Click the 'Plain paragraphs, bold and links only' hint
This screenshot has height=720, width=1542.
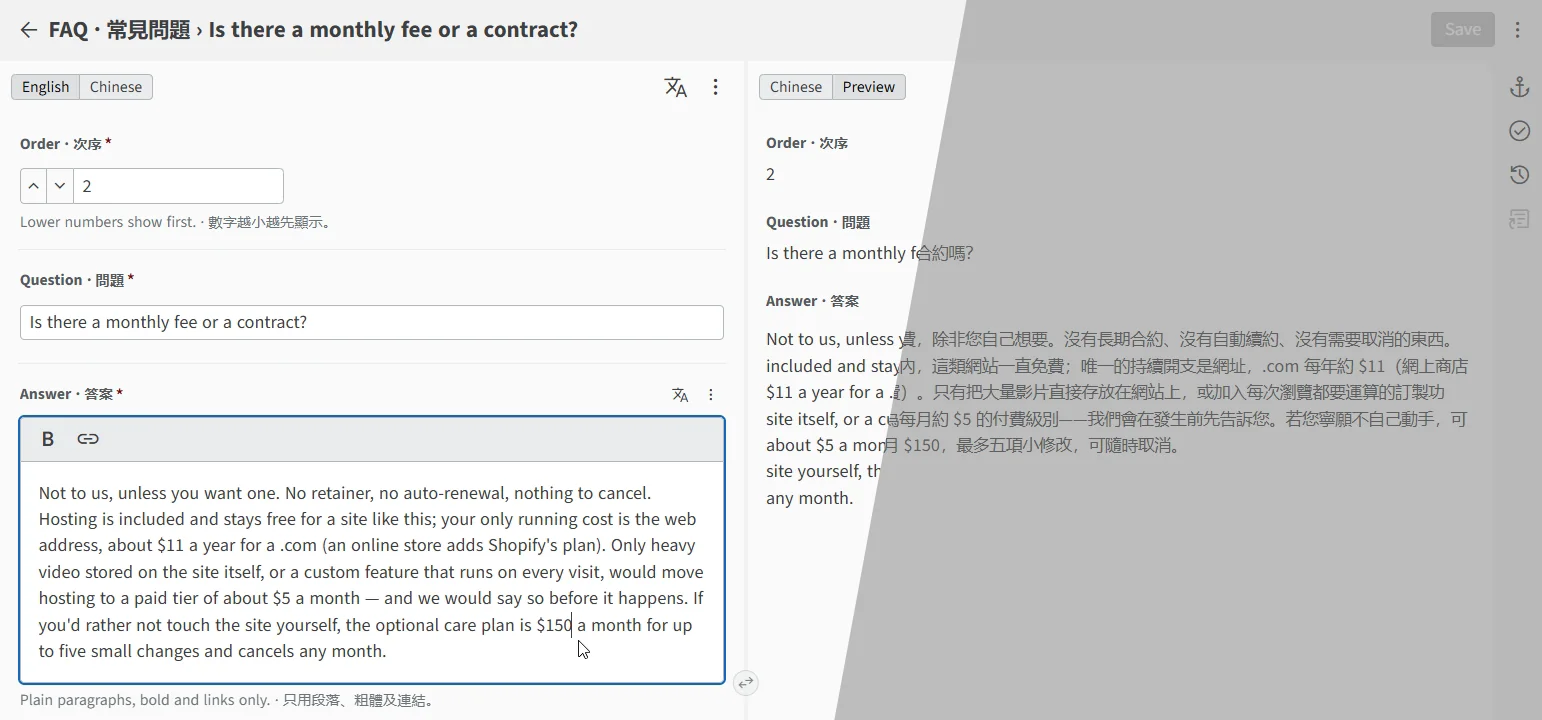click(228, 700)
